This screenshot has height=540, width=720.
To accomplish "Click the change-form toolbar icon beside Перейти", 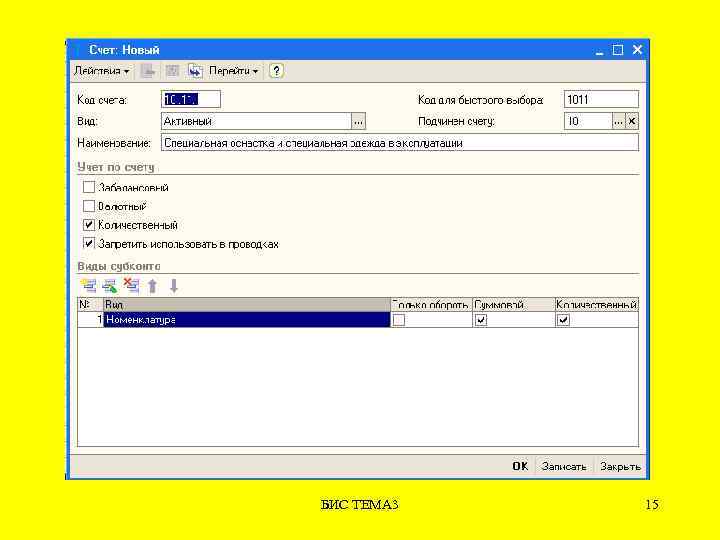I will coord(195,71).
